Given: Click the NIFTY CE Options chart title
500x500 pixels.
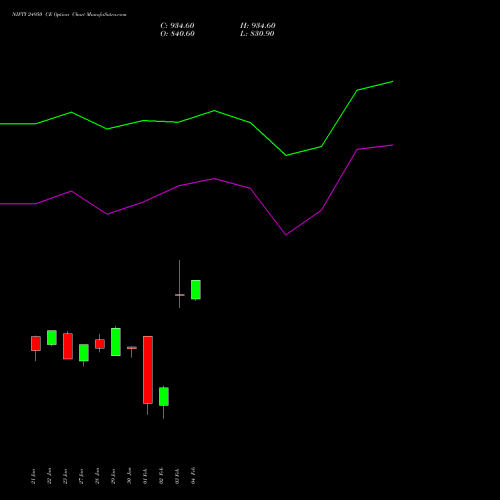Looking at the screenshot, I should point(69,14).
